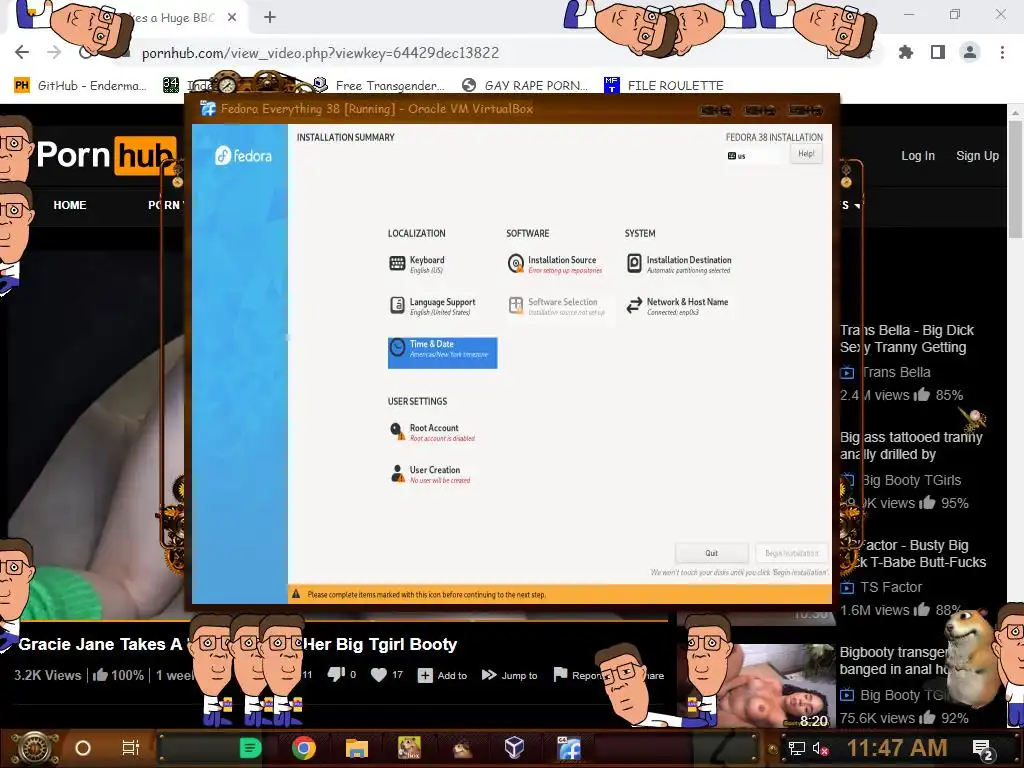Image resolution: width=1024 pixels, height=768 pixels.
Task: Click the Fedora logo in installer sidebar
Action: point(243,155)
